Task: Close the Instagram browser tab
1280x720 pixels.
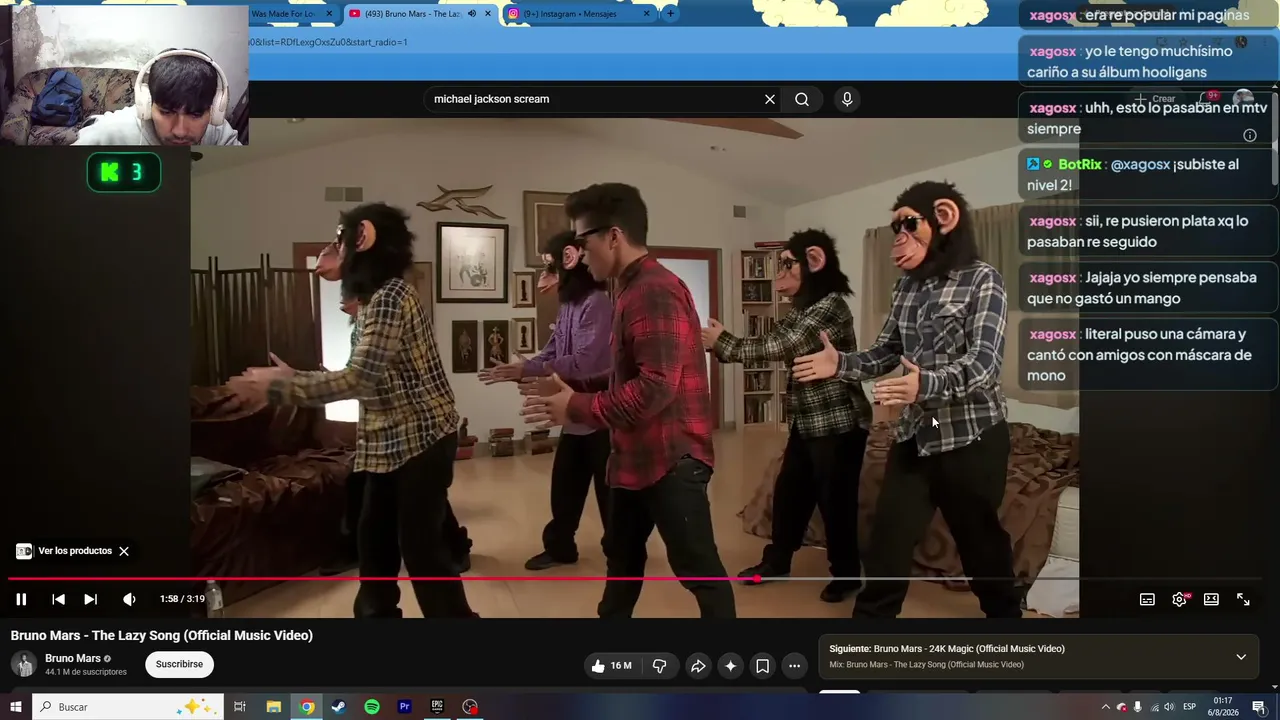Action: click(646, 14)
